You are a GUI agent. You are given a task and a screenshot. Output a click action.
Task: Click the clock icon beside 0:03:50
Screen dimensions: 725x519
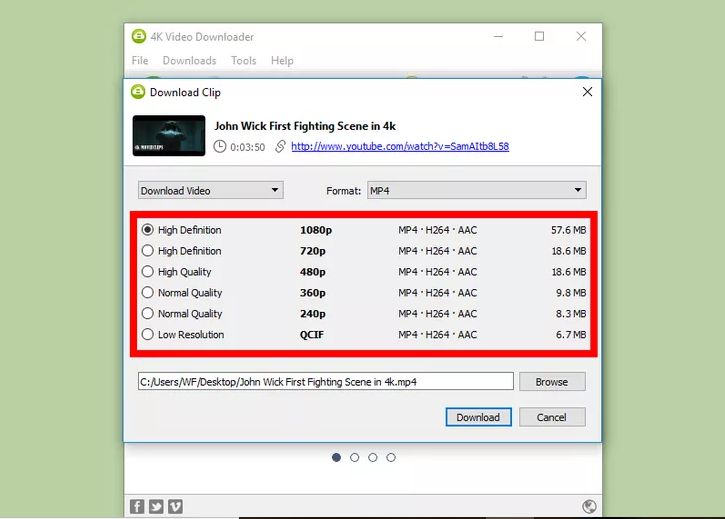tap(220, 147)
